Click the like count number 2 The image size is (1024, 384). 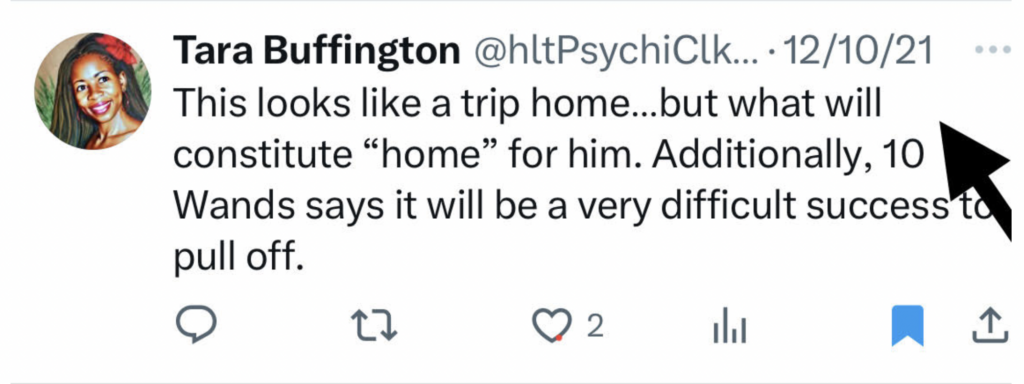pos(594,327)
